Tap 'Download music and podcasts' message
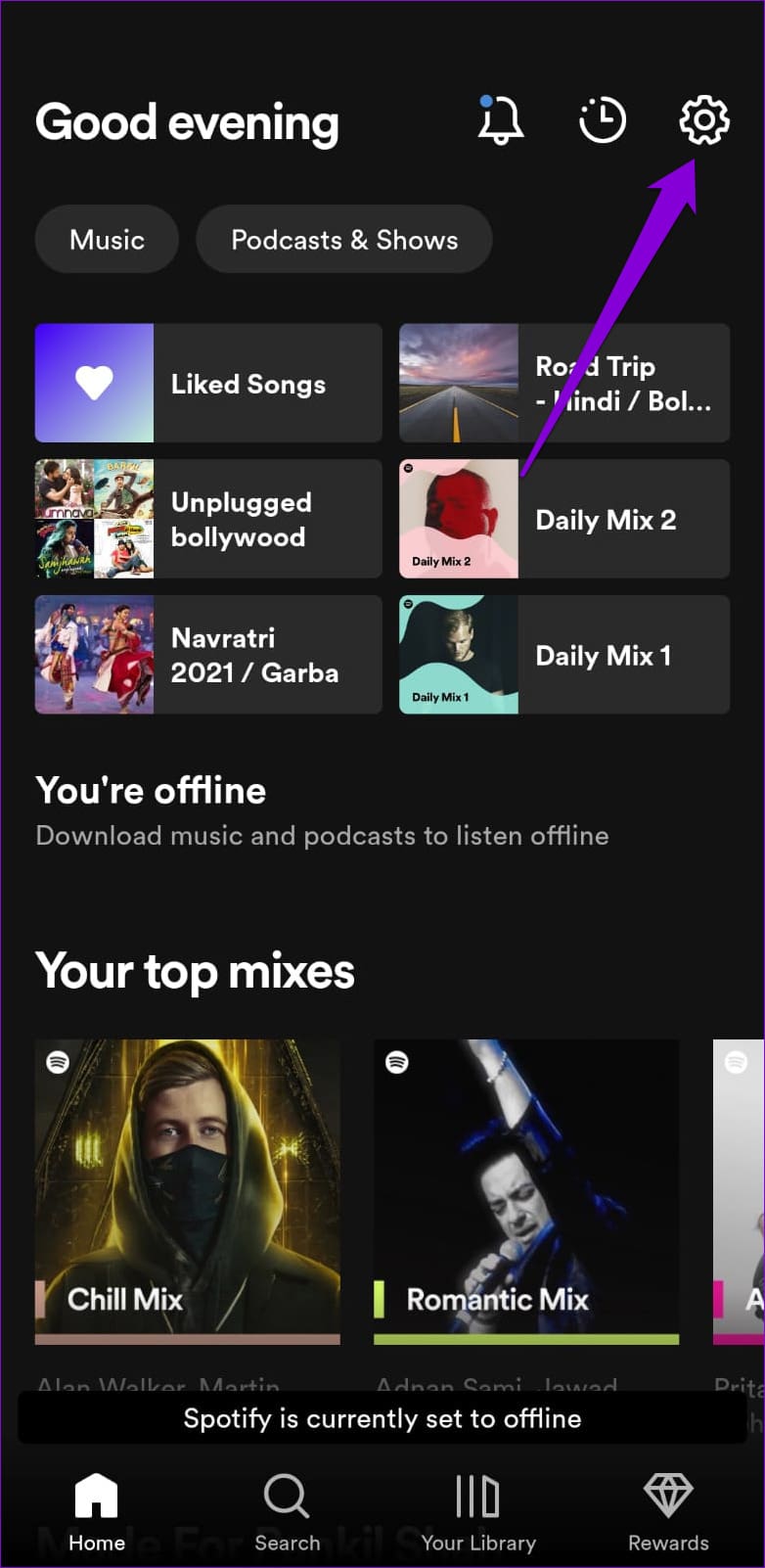This screenshot has height=1568, width=765. pyautogui.click(x=322, y=836)
